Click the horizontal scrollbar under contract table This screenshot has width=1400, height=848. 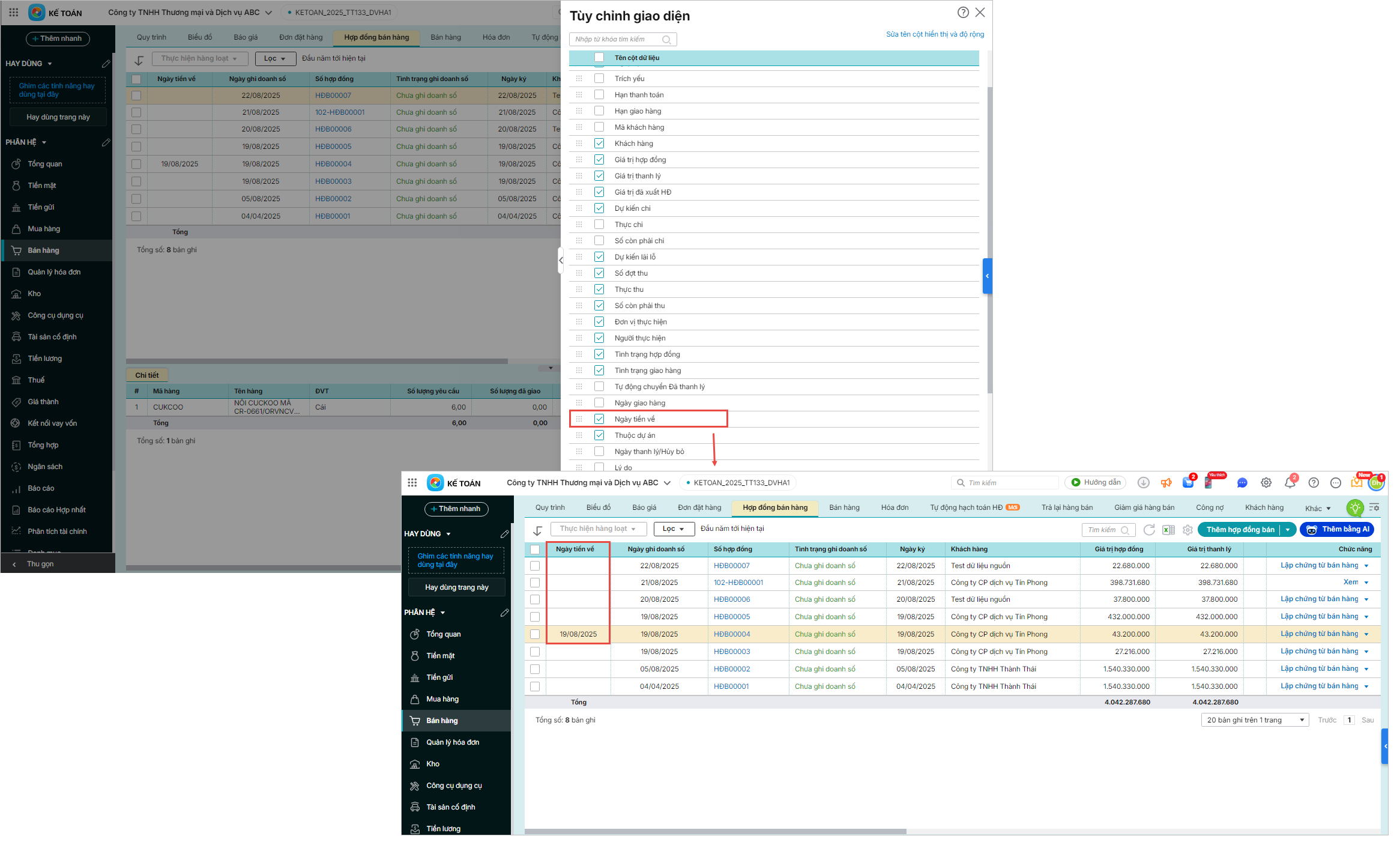click(714, 832)
